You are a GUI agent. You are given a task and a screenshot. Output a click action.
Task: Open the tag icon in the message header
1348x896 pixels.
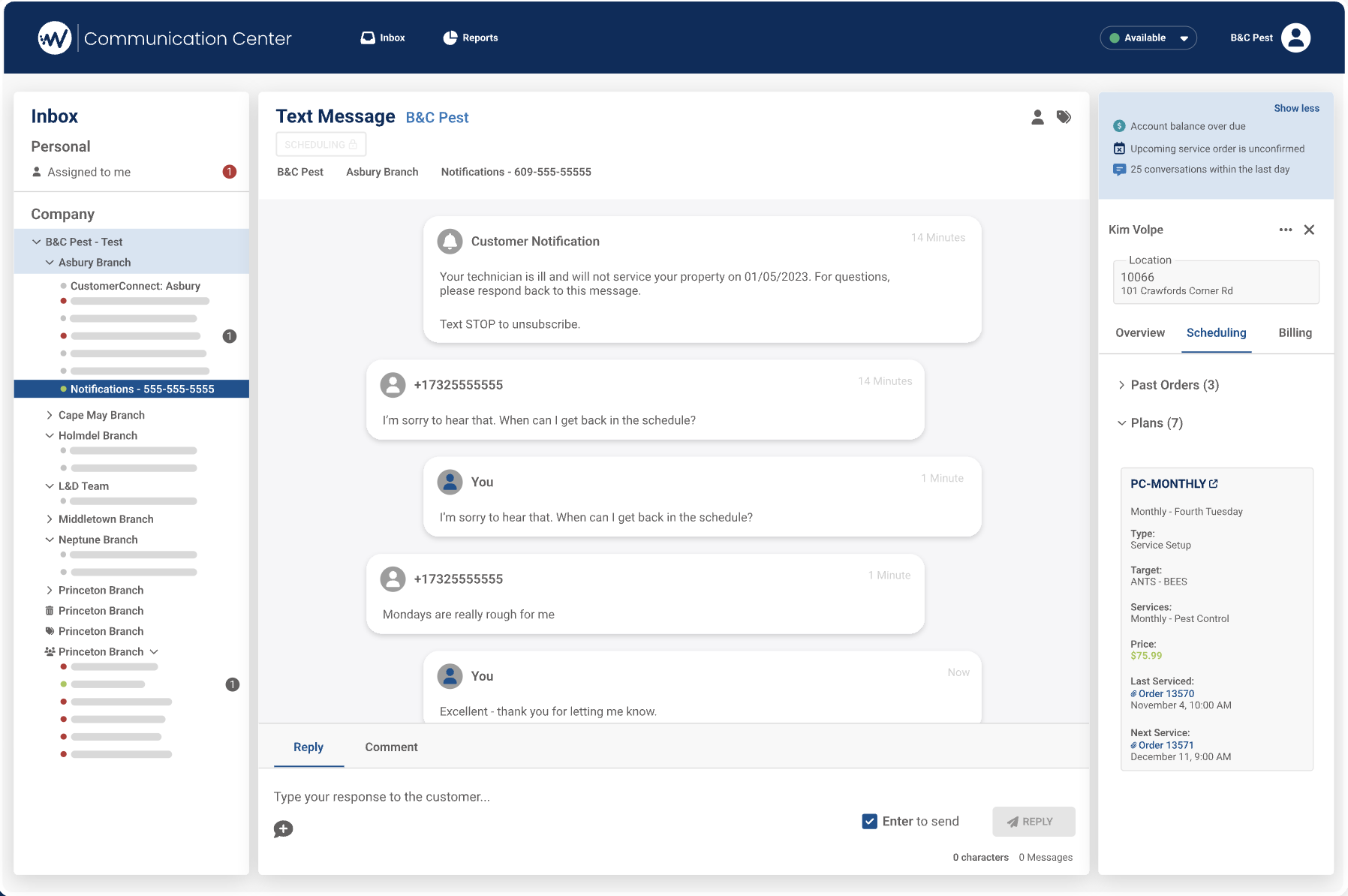tap(1064, 117)
